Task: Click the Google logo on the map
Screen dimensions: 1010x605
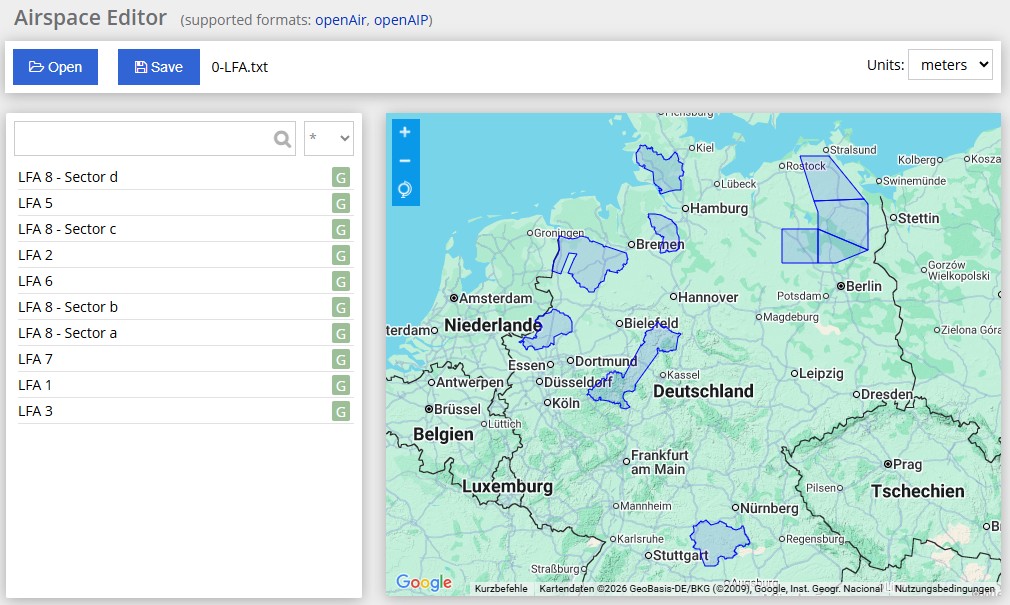Action: click(x=423, y=582)
